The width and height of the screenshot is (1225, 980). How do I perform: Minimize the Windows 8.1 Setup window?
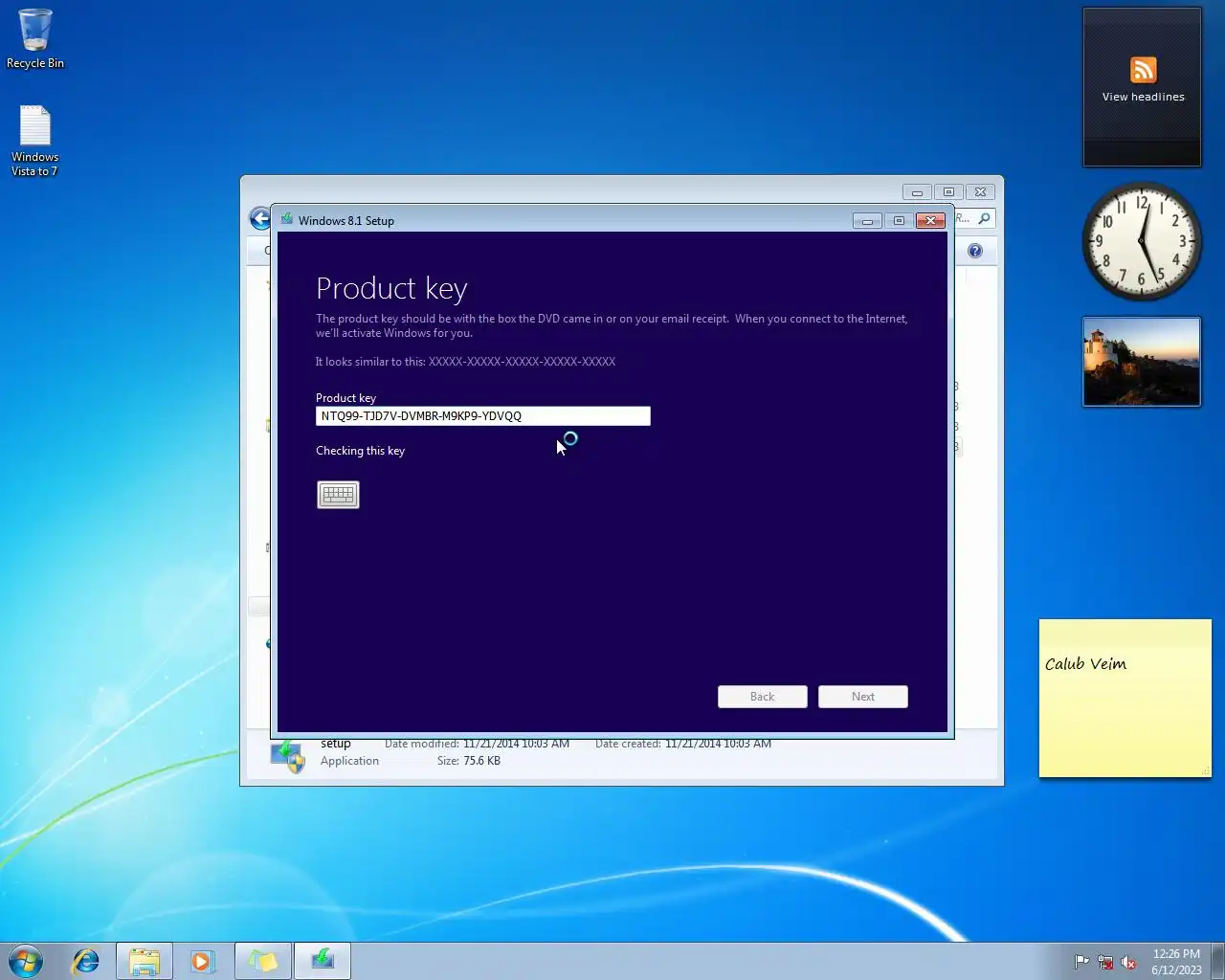(867, 221)
